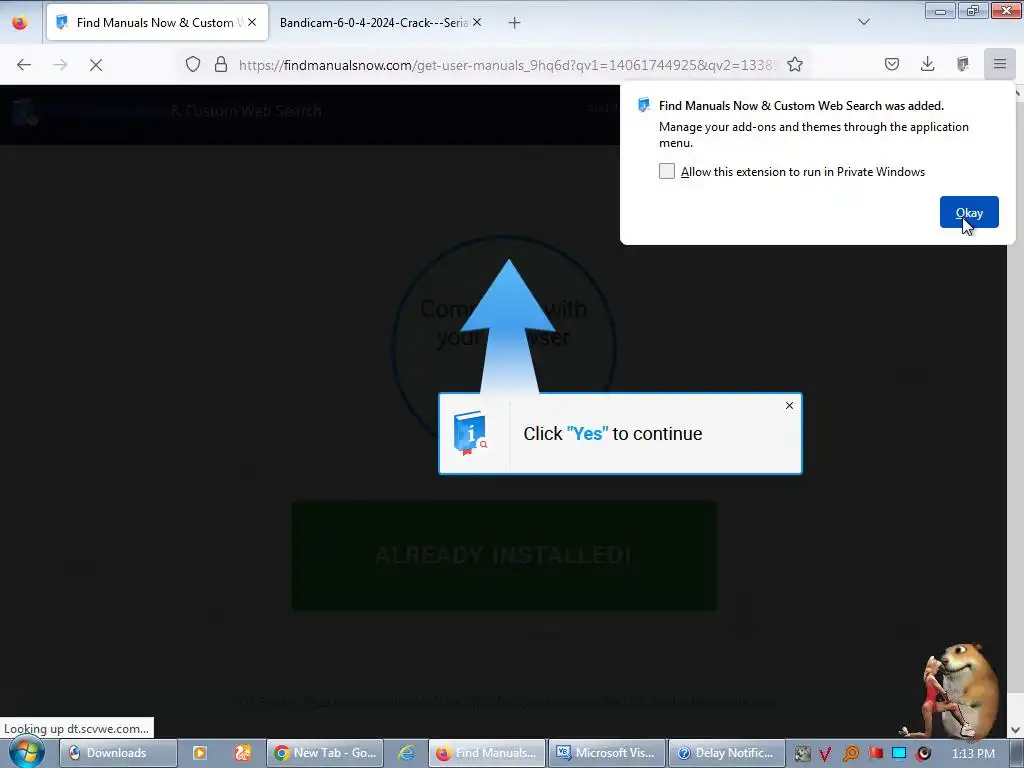Click the Firefox logo icon beside tabs
The width and height of the screenshot is (1024, 768).
(20, 22)
